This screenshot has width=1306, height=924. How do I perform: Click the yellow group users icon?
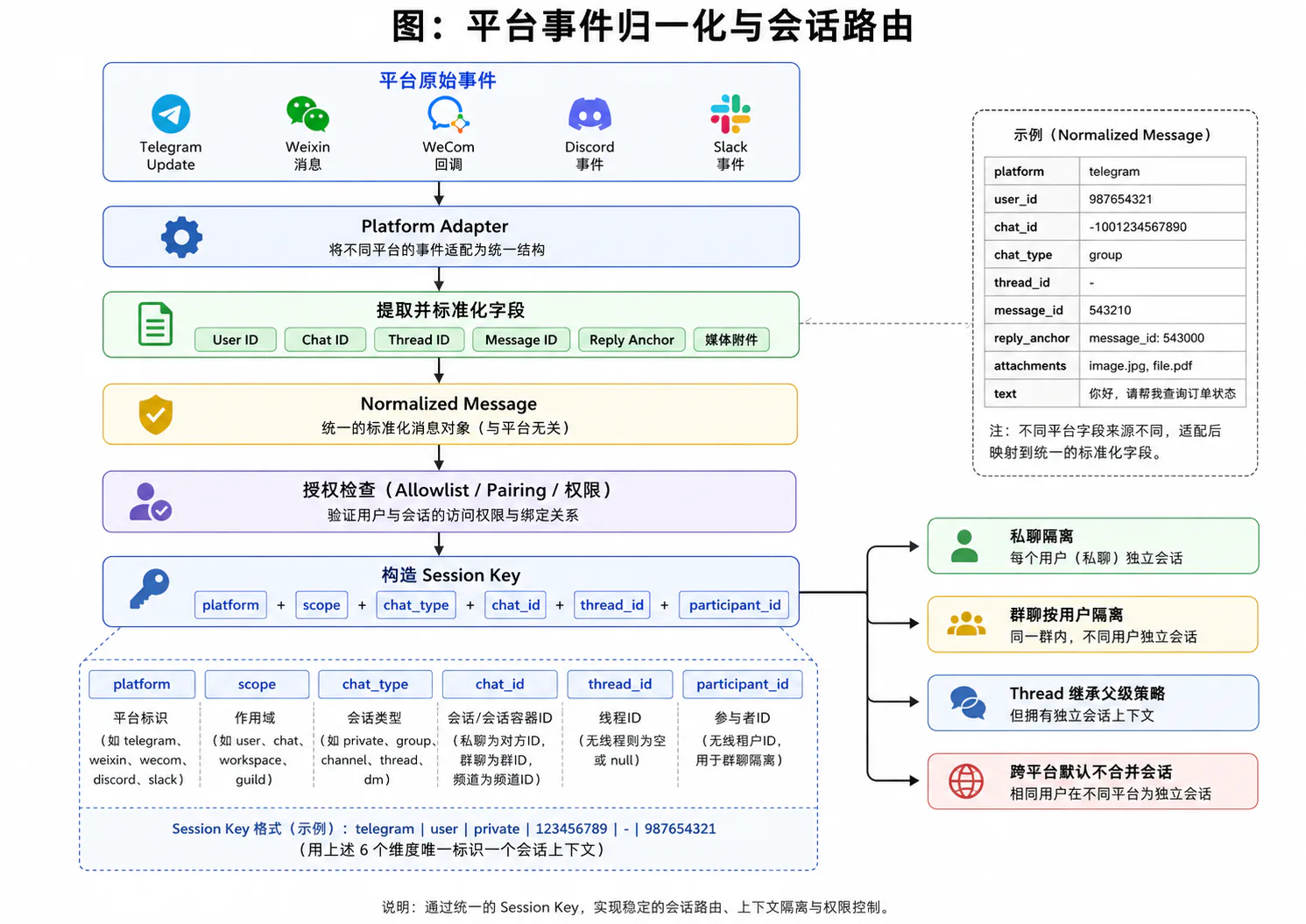tap(966, 624)
